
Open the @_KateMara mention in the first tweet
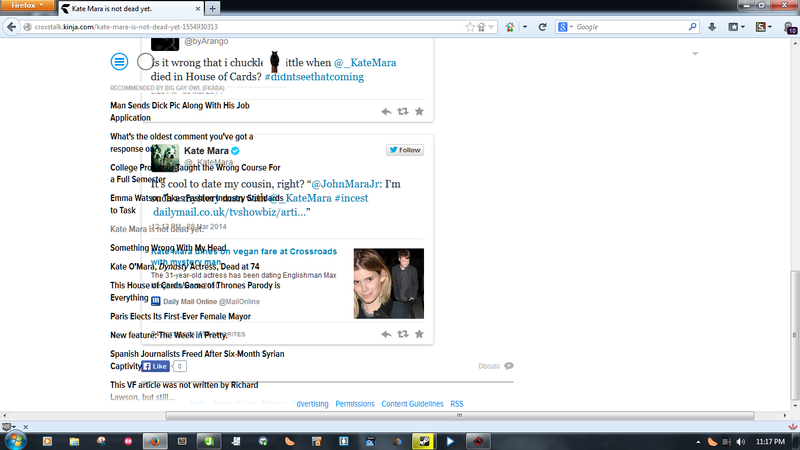365,62
